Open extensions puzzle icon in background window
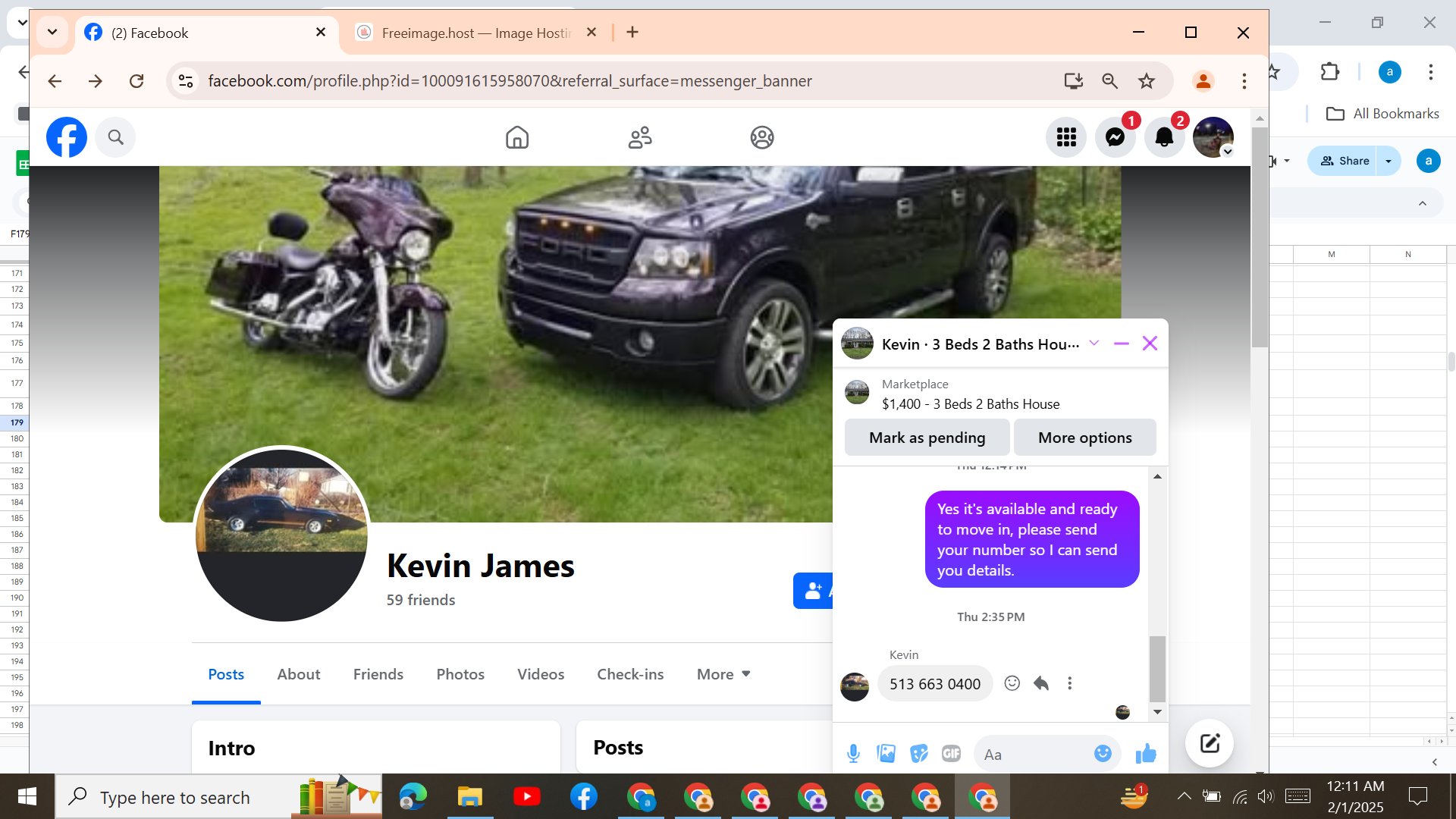 [1330, 72]
